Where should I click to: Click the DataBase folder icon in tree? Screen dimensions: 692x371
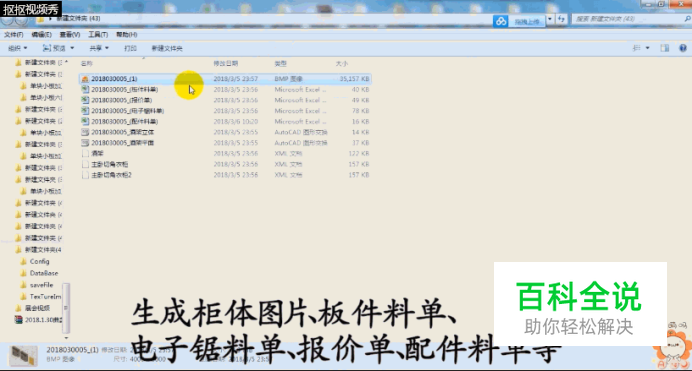tap(24, 273)
